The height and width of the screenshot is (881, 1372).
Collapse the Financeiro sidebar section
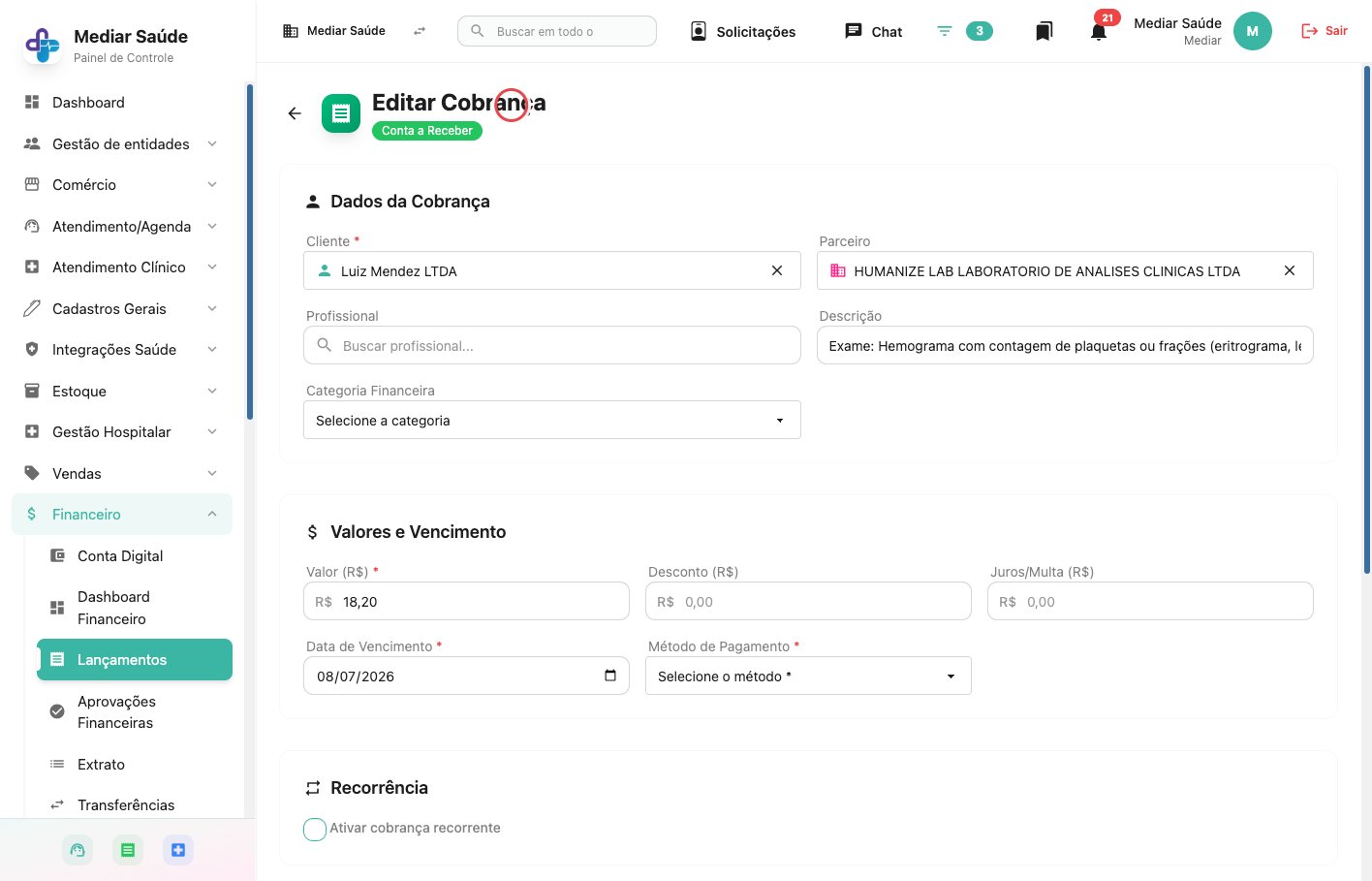(x=122, y=515)
